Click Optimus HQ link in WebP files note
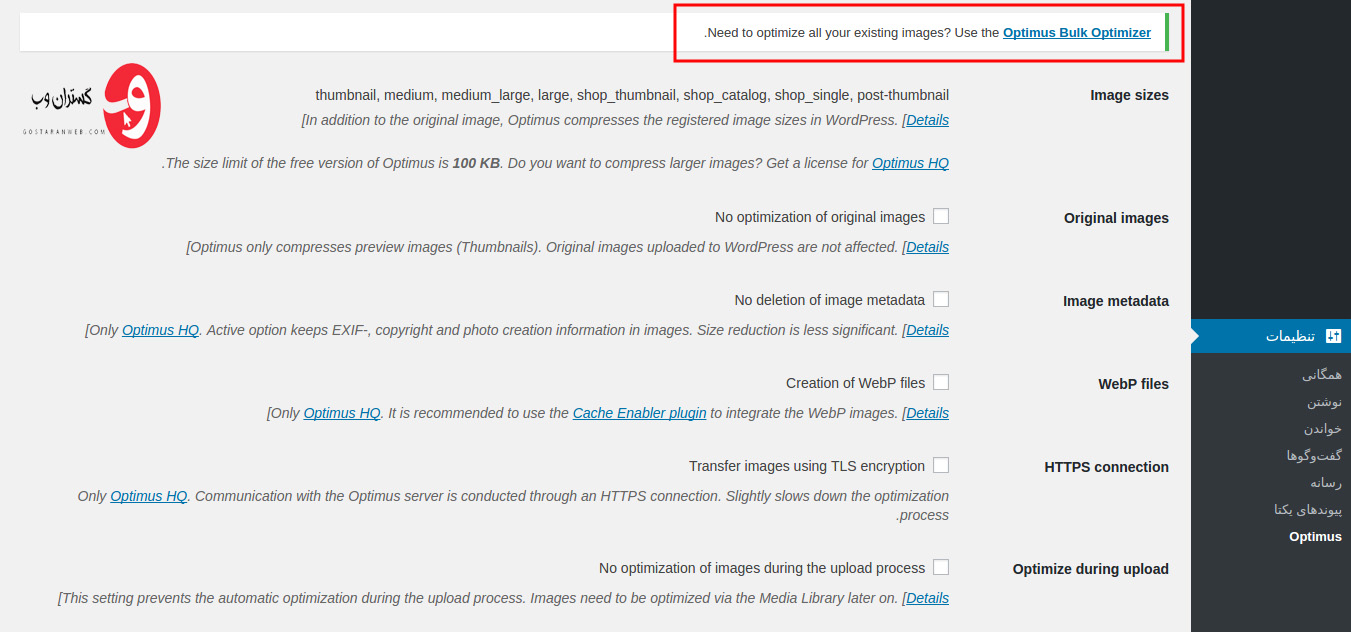The height and width of the screenshot is (632, 1351). pyautogui.click(x=342, y=413)
